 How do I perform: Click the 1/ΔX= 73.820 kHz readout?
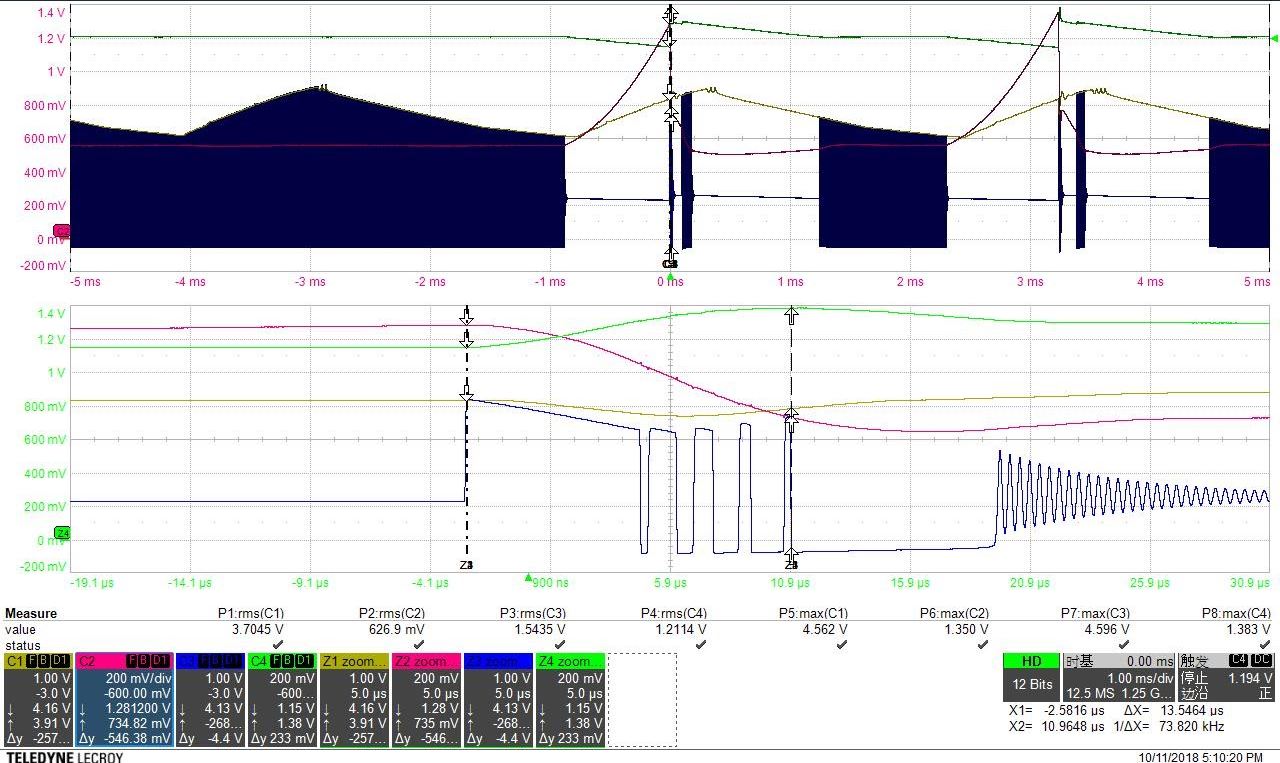click(x=1167, y=726)
